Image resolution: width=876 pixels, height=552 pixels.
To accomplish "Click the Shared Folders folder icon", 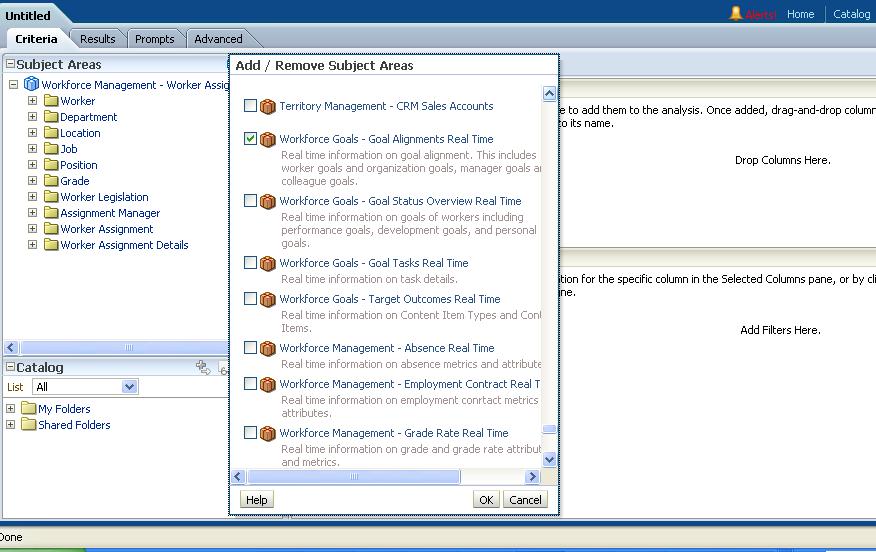I will tap(28, 424).
